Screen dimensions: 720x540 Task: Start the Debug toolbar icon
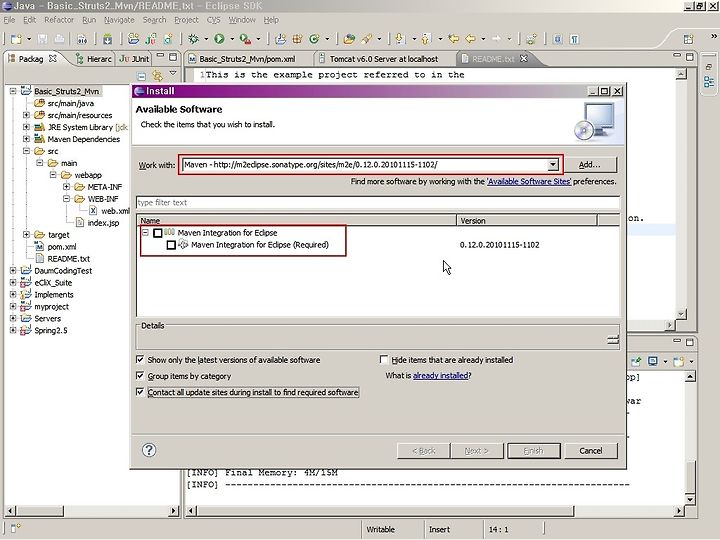(x=193, y=39)
